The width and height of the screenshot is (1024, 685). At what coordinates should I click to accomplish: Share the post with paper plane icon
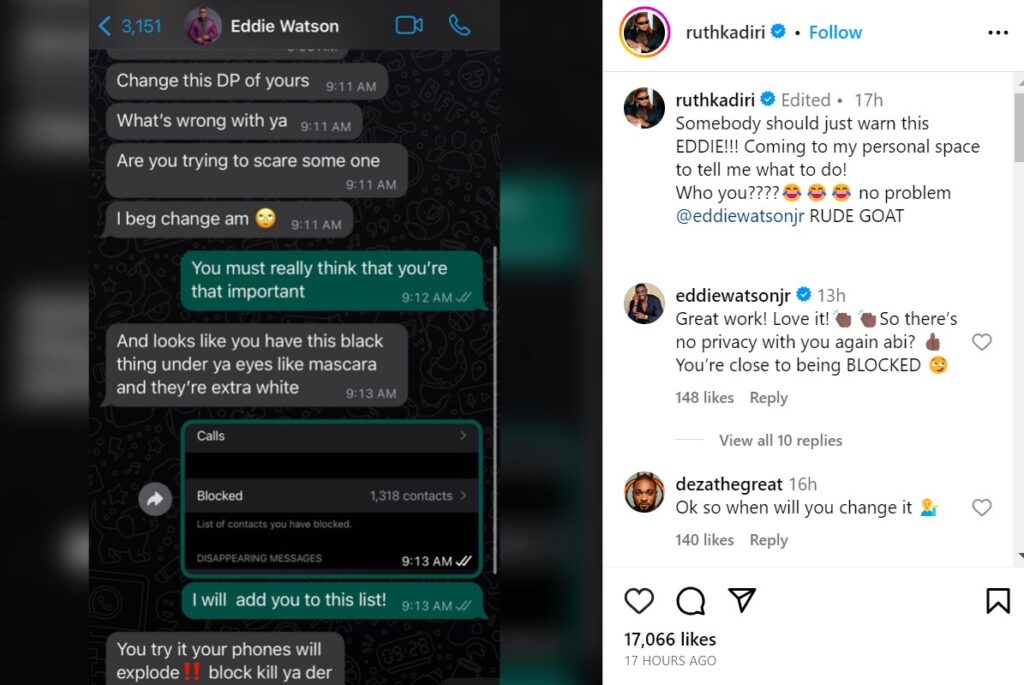click(x=742, y=600)
